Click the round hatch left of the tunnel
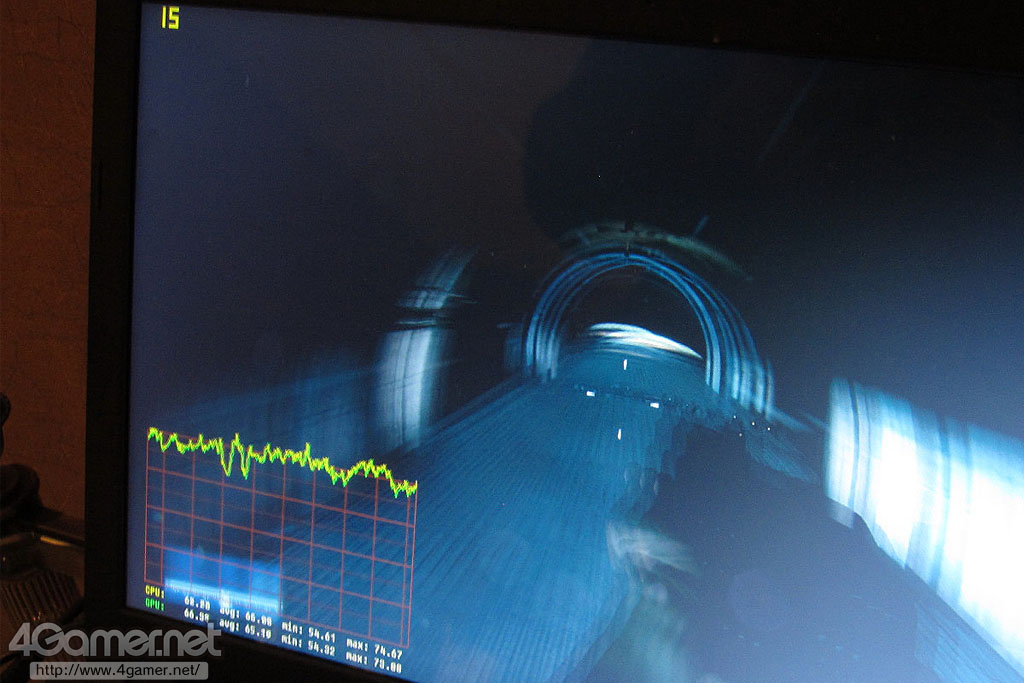The width and height of the screenshot is (1024, 683). (x=425, y=350)
